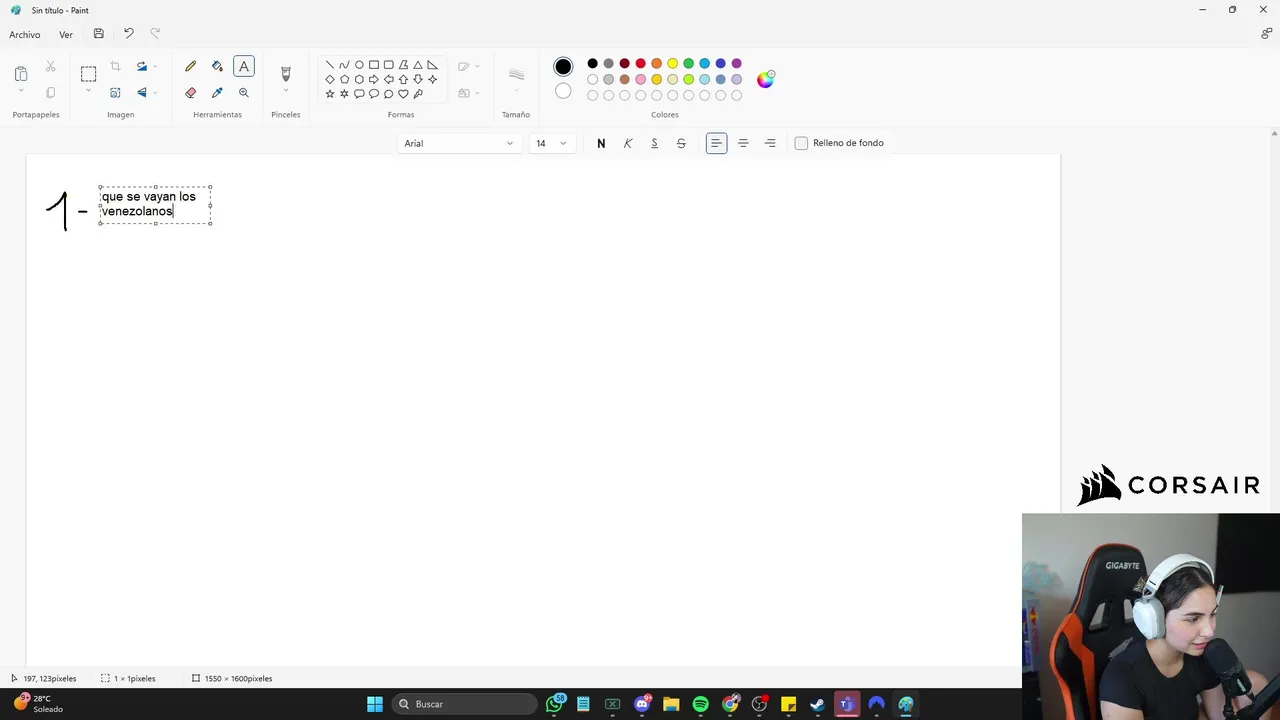The height and width of the screenshot is (720, 1280).
Task: Select the Color picker eyedropper tool
Action: tap(217, 93)
